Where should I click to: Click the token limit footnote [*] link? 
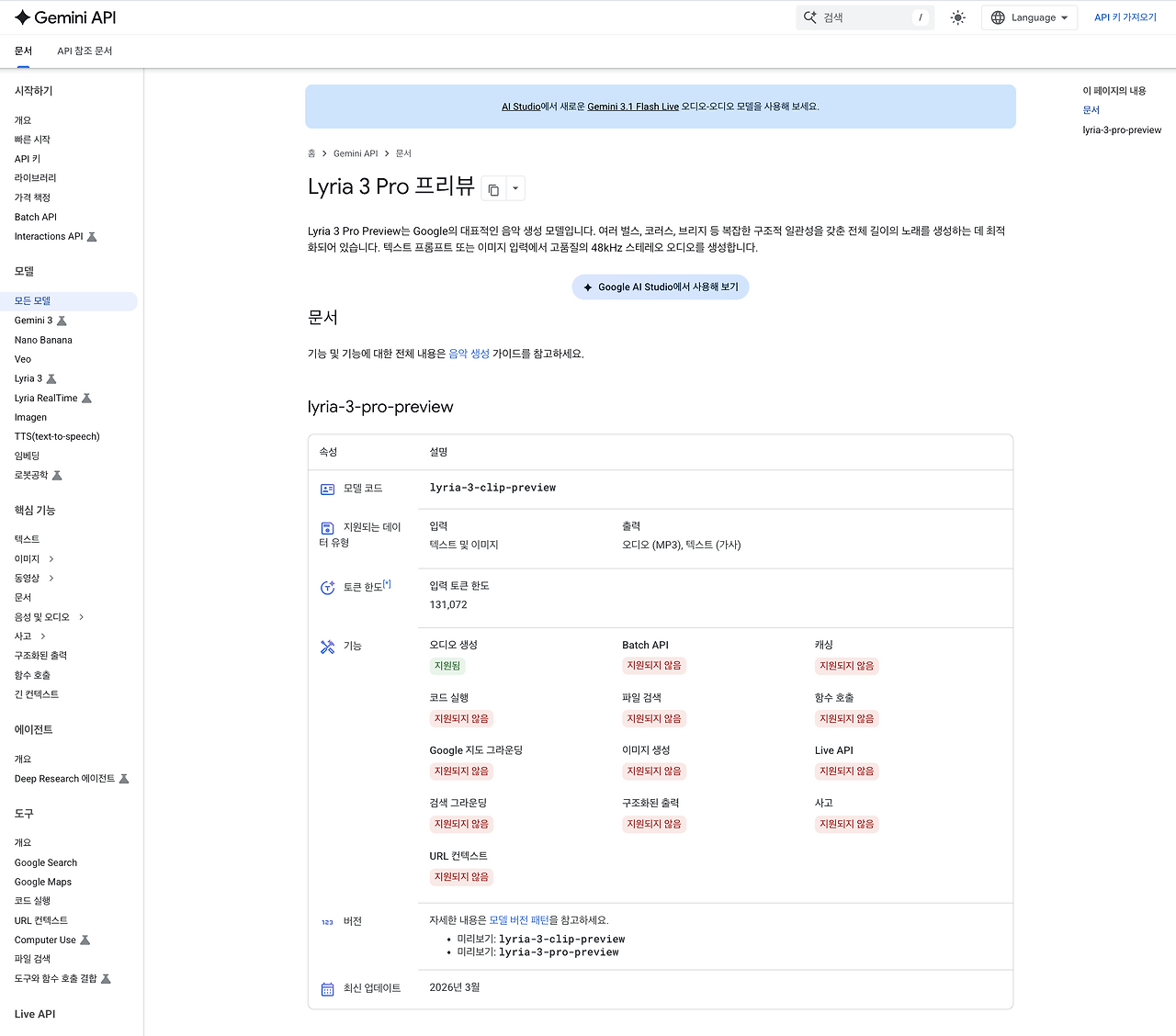pos(387,584)
